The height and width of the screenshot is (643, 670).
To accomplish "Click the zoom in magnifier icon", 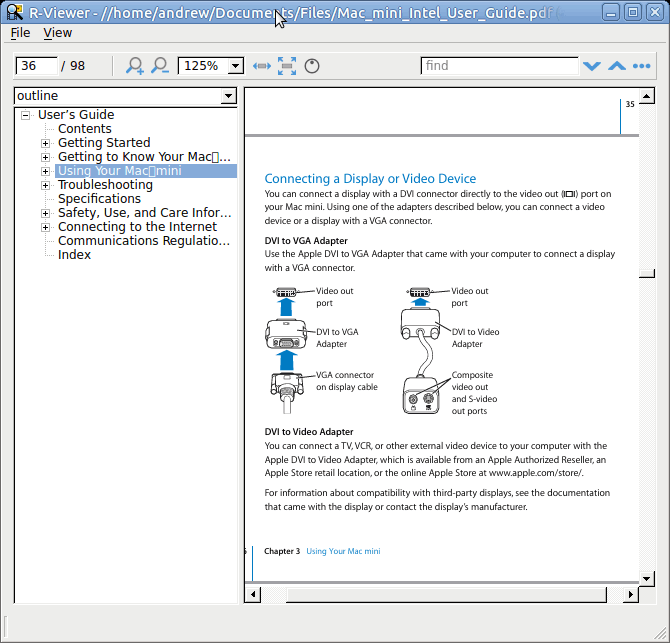I will [134, 66].
